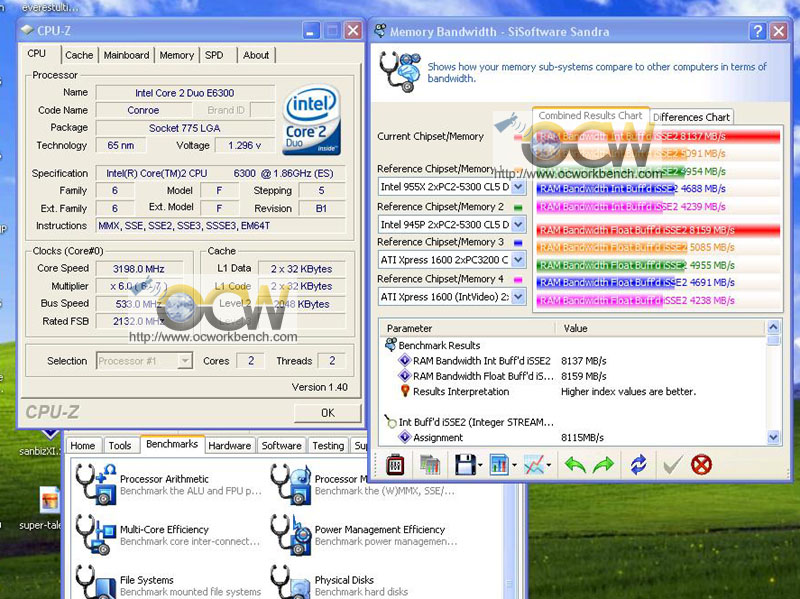Screen dimensions: 800x599
Task: Open the SPD tab in CPU-Z
Action: point(214,55)
